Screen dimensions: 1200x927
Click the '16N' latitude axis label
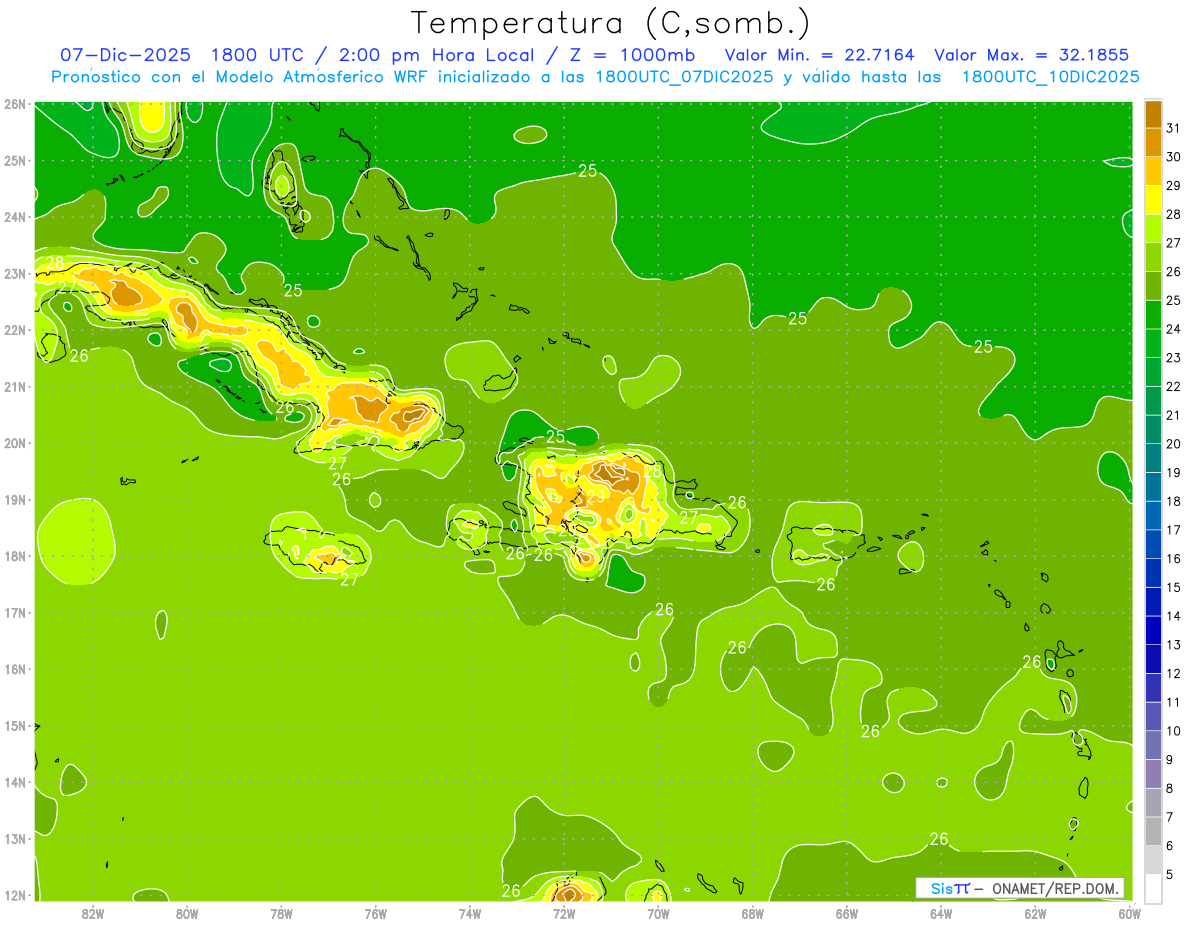[15, 669]
